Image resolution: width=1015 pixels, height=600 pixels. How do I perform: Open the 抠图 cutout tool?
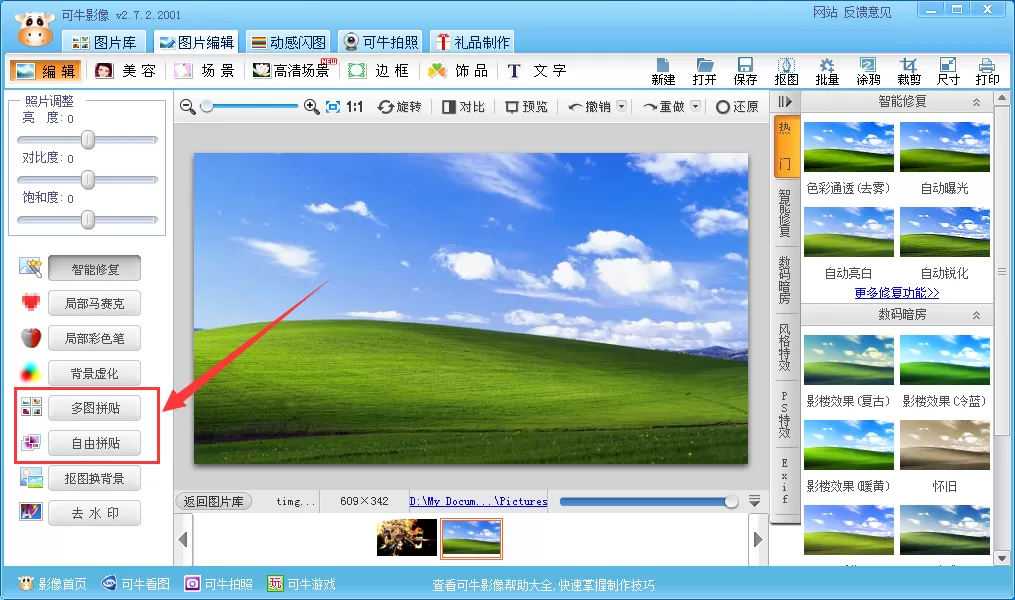coord(786,71)
